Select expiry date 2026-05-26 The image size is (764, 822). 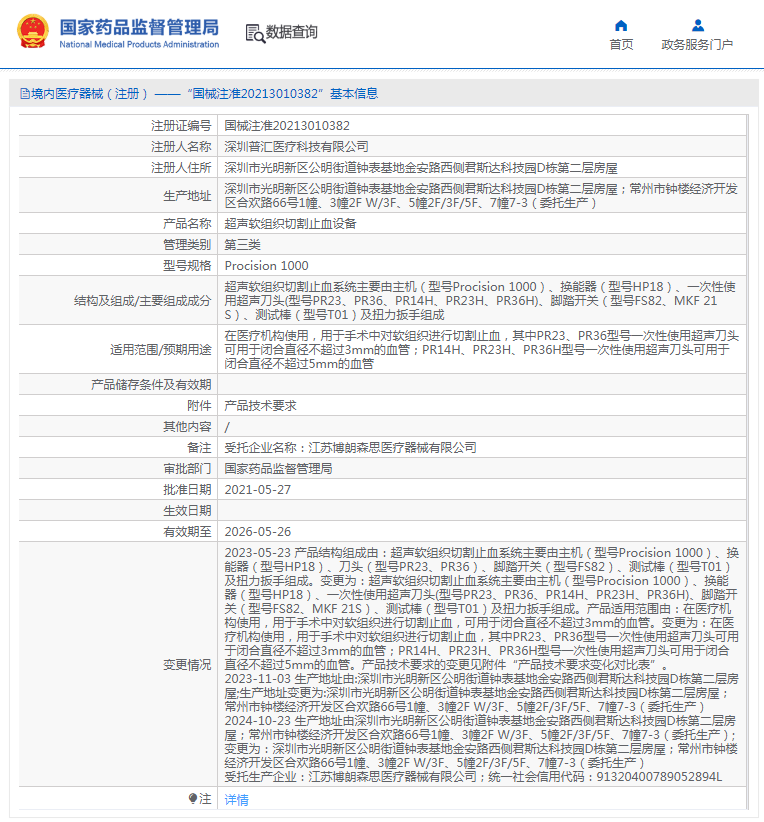click(x=257, y=532)
